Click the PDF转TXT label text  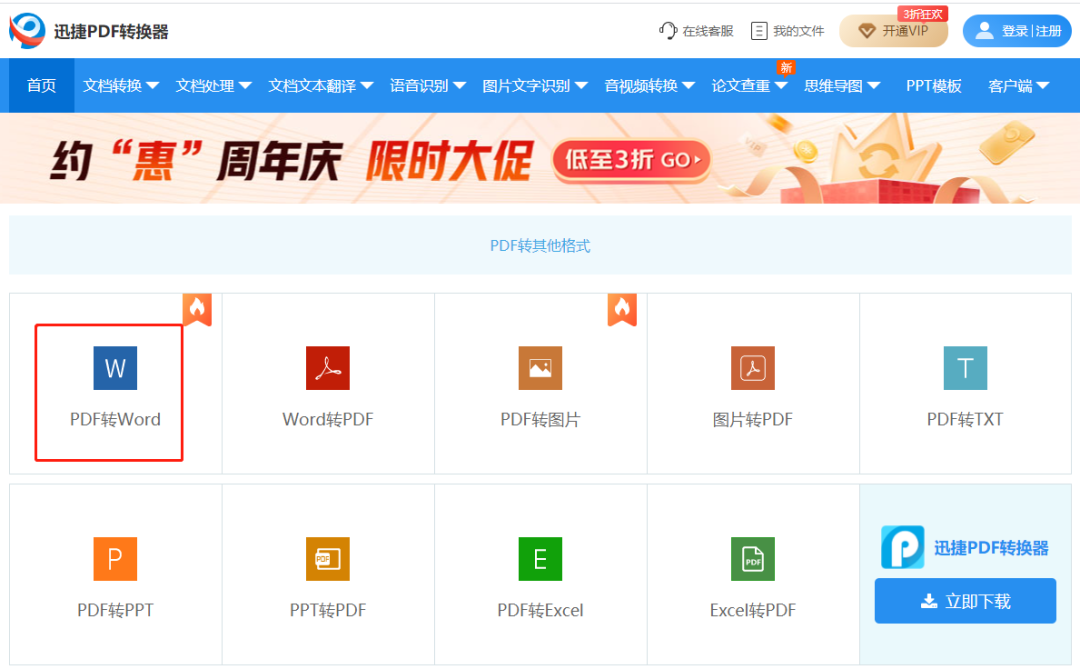point(965,419)
